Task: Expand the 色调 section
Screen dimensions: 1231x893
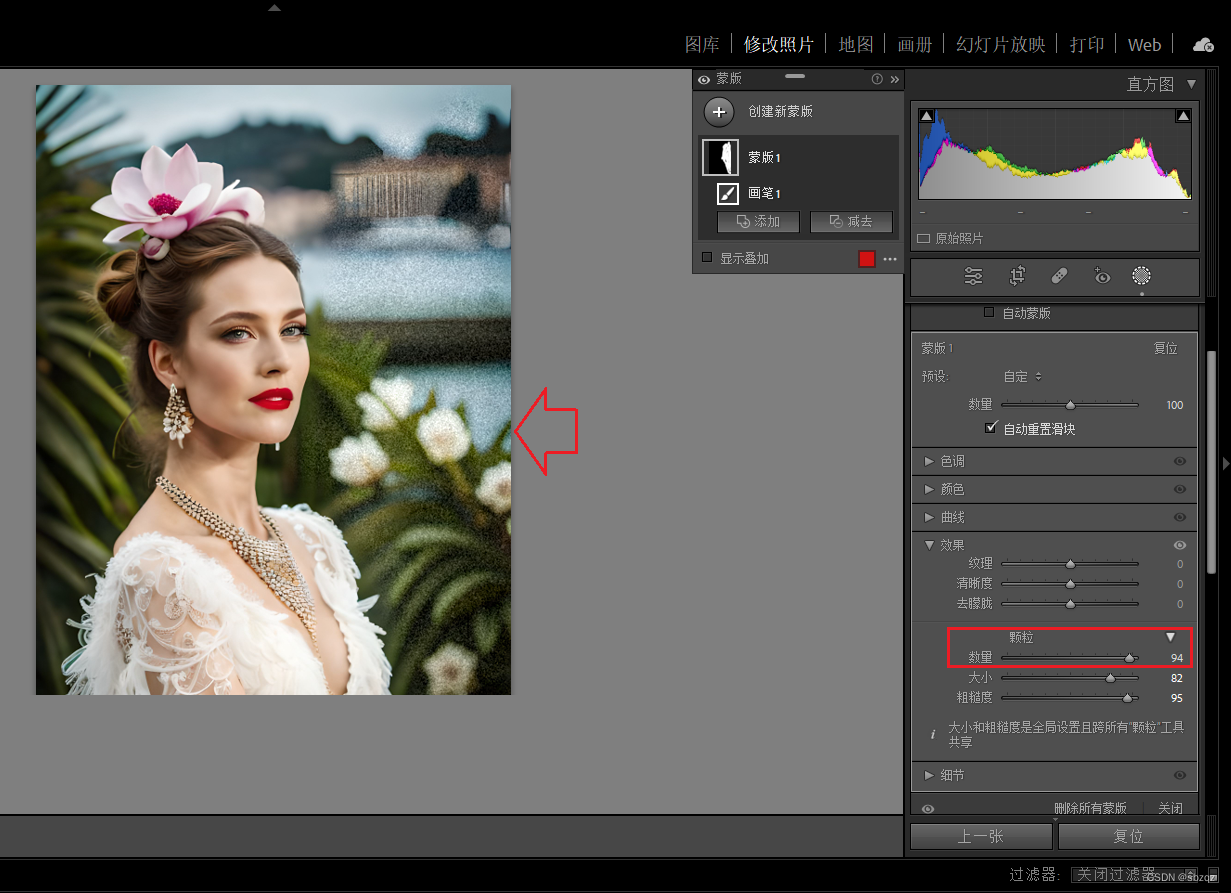Action: [930, 461]
